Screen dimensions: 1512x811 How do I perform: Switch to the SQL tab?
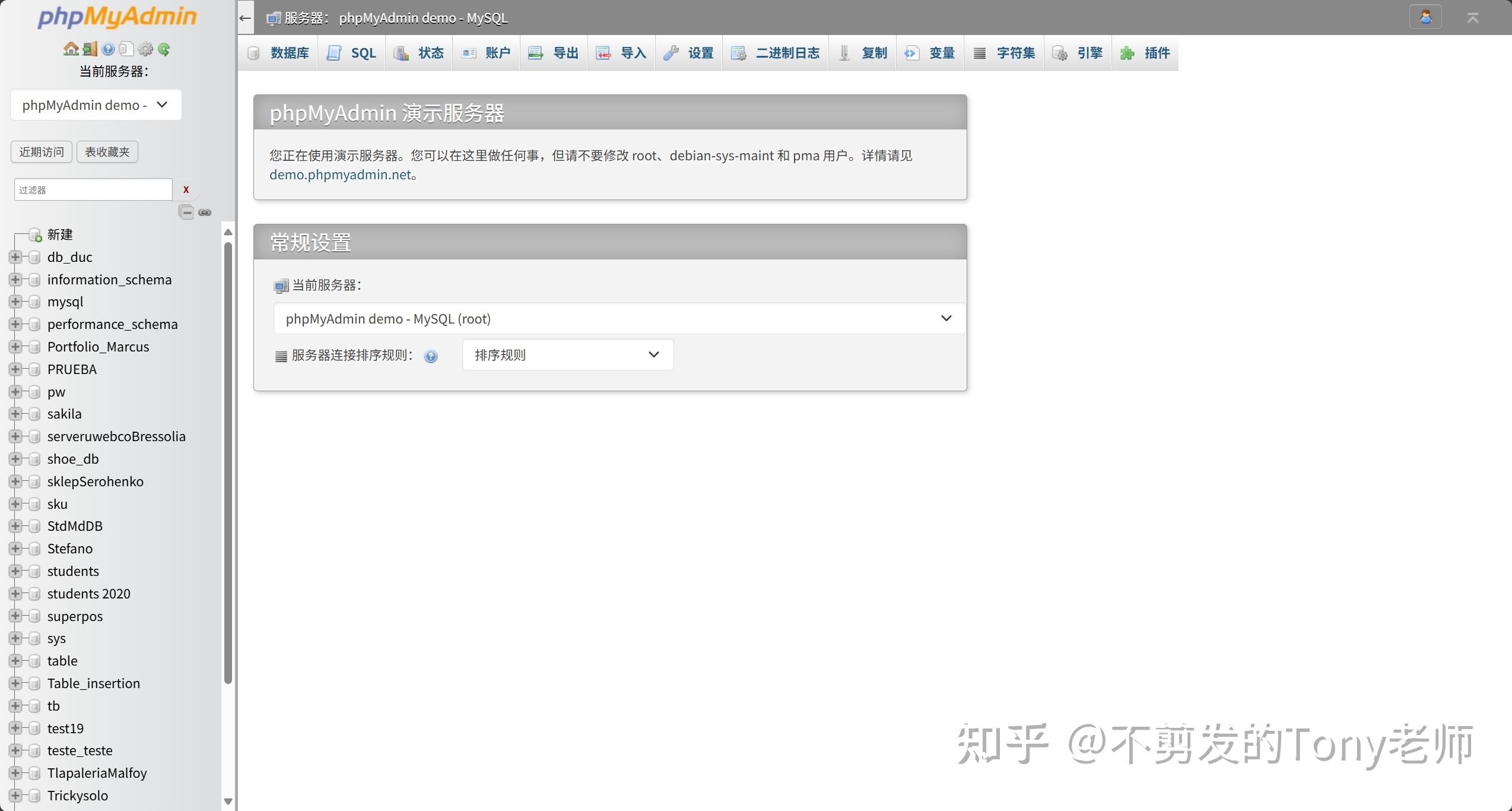pos(351,53)
